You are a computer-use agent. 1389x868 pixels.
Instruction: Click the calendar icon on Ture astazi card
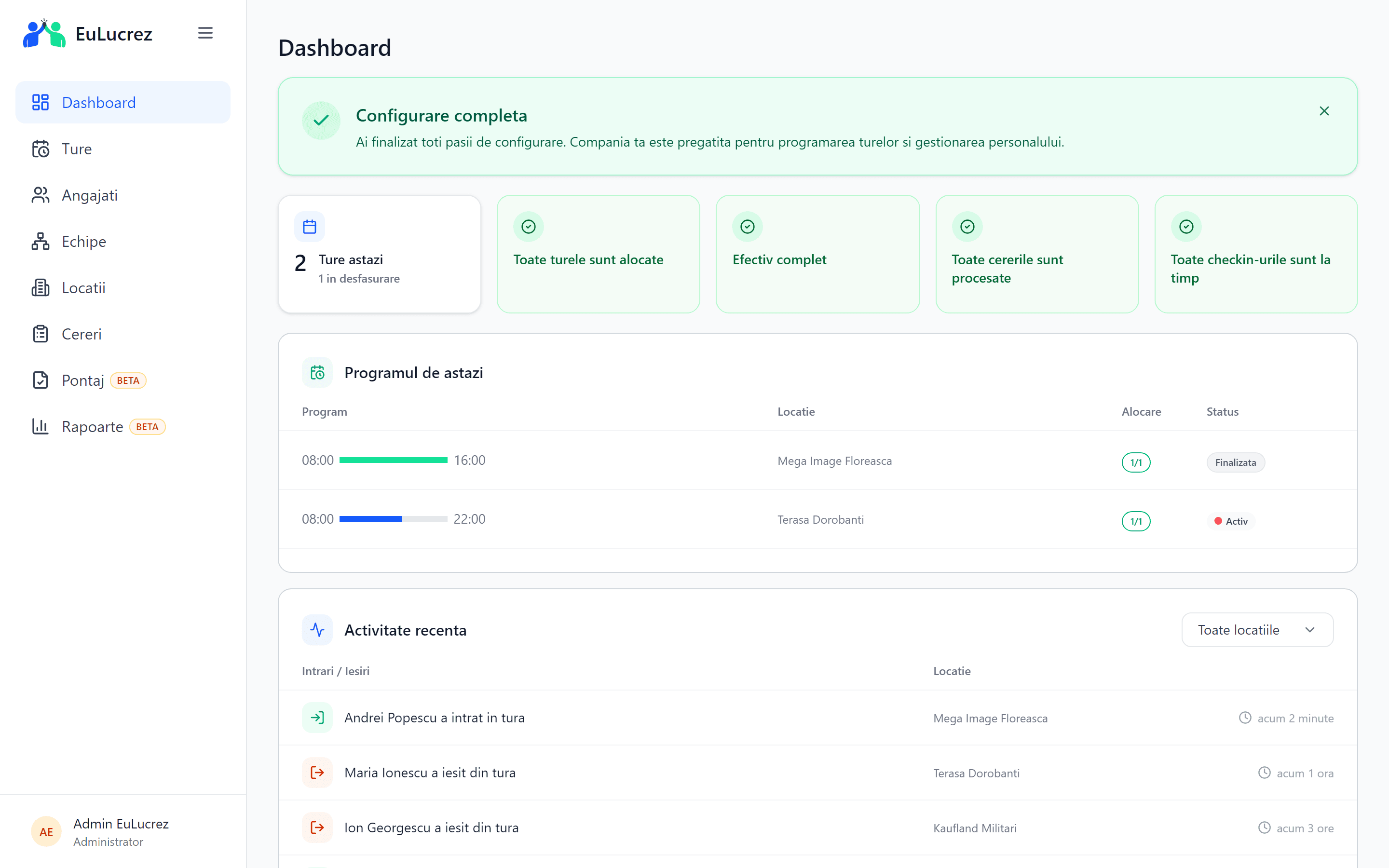(x=309, y=227)
